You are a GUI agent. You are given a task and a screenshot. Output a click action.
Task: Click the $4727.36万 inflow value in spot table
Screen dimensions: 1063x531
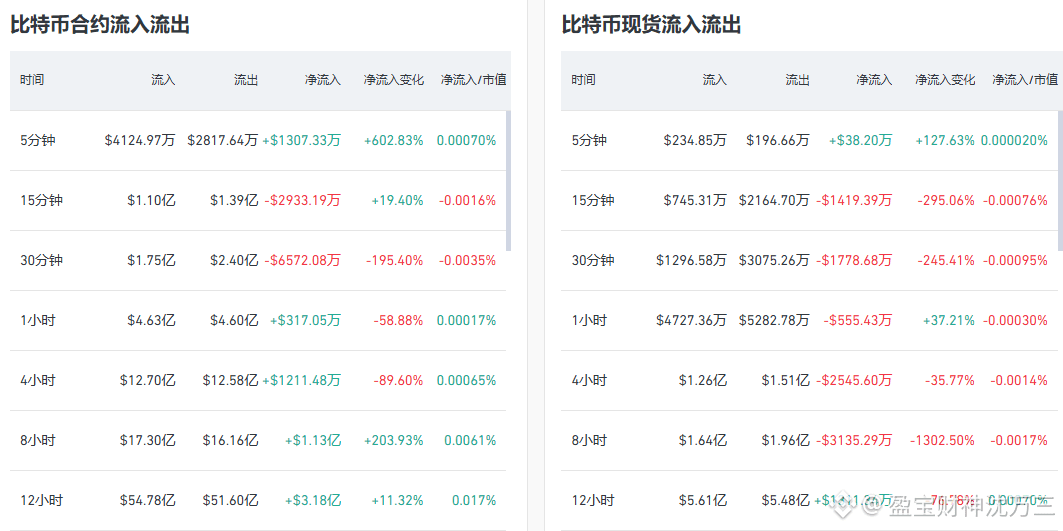[691, 321]
